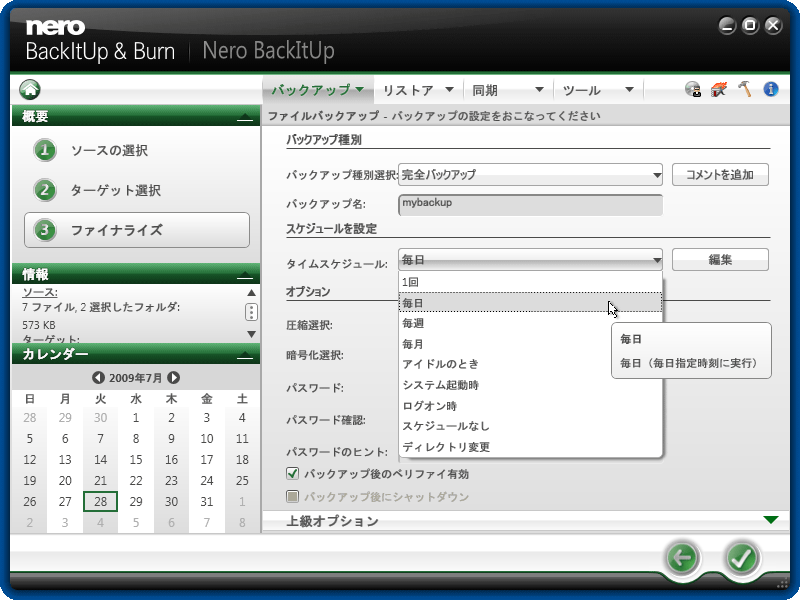Select July 15 in the calendar

coord(136,460)
